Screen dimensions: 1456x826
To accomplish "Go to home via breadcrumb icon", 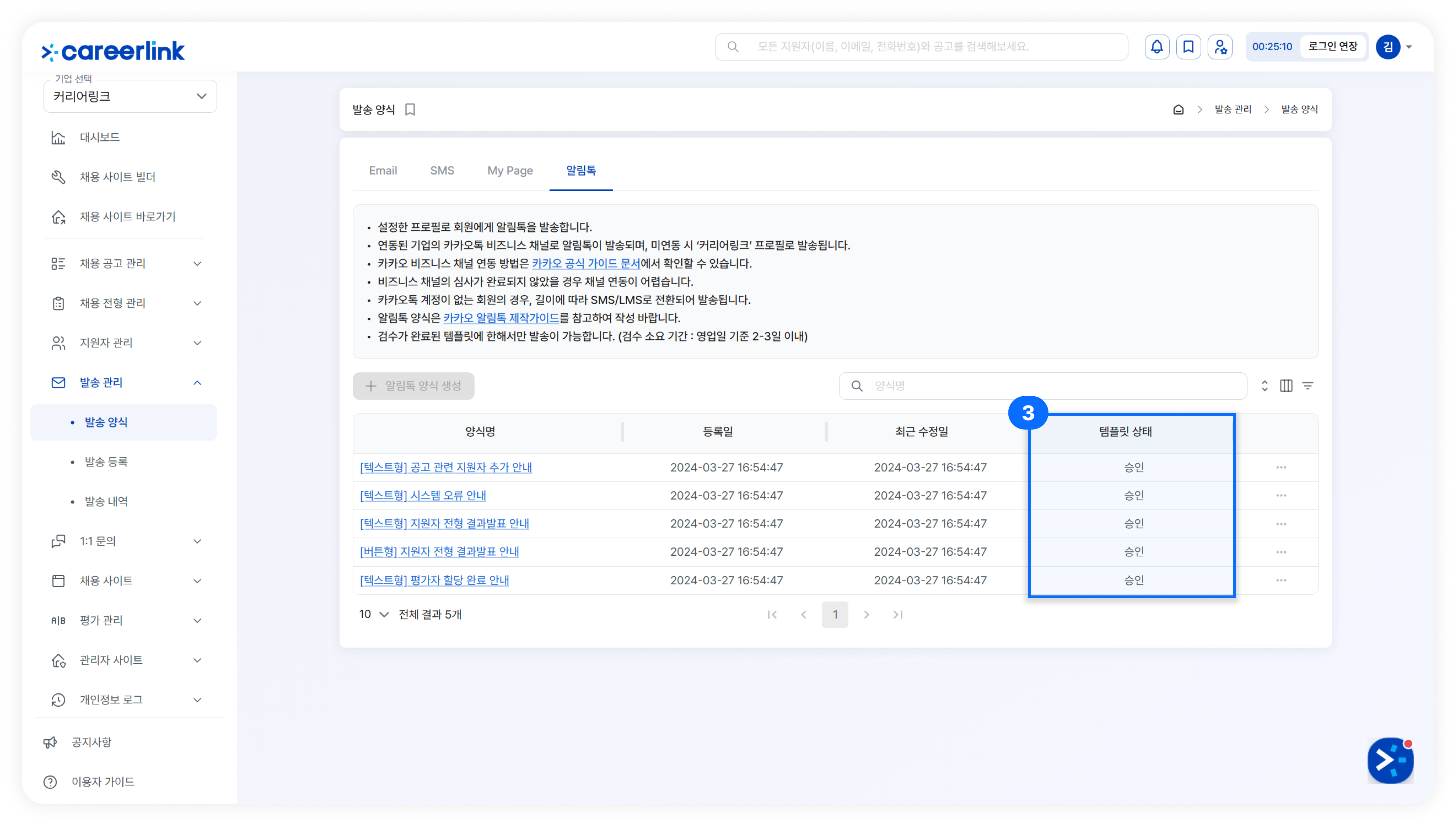I will pos(1179,109).
